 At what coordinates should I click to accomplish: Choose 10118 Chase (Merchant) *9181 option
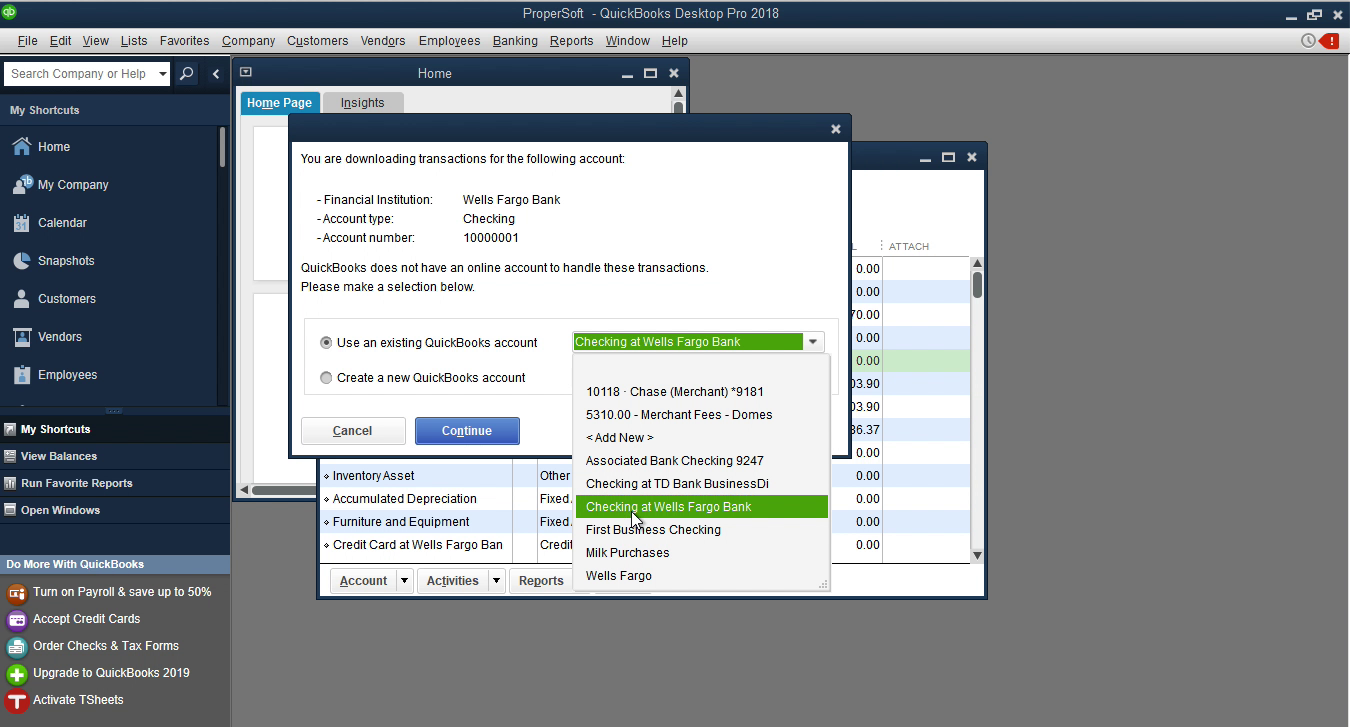(x=702, y=392)
